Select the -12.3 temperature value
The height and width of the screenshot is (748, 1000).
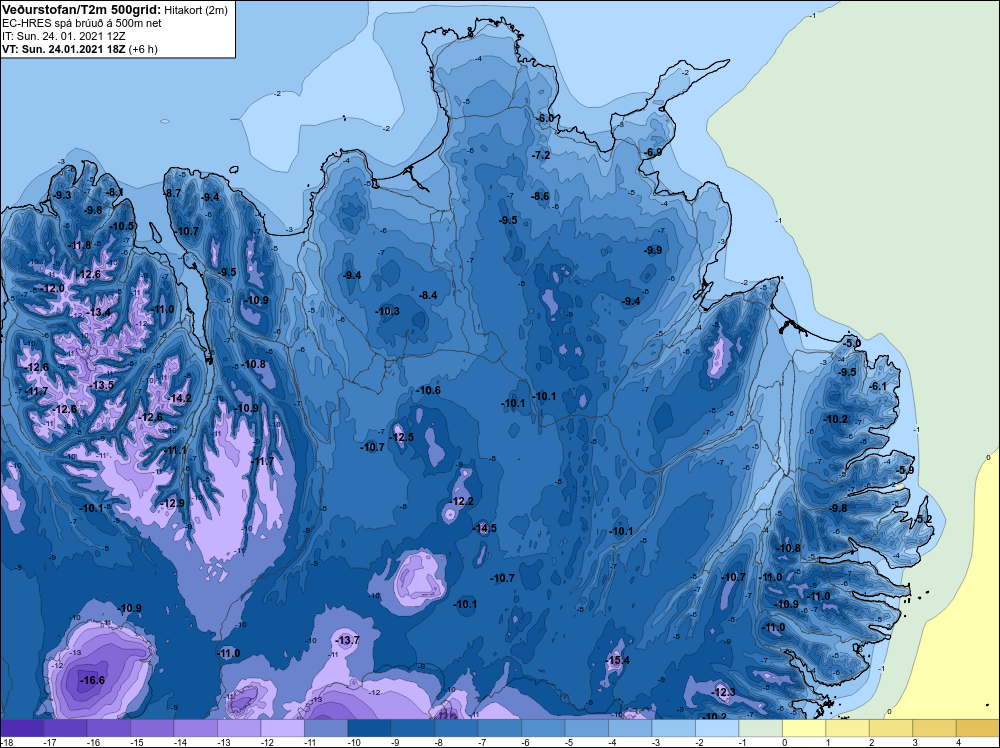(x=723, y=692)
